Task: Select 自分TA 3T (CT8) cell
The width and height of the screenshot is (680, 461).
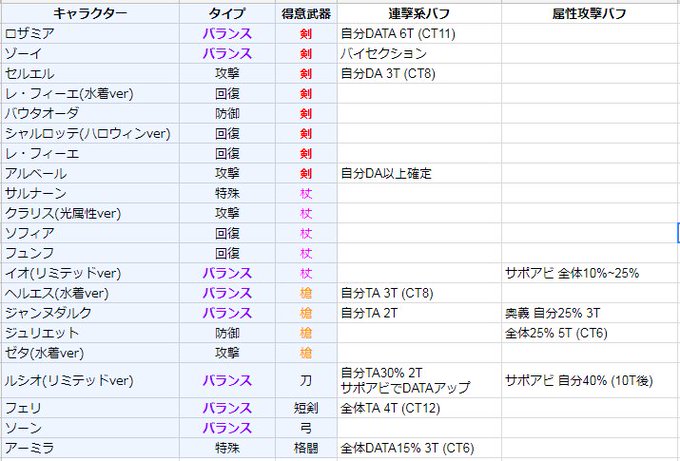Action: 419,293
